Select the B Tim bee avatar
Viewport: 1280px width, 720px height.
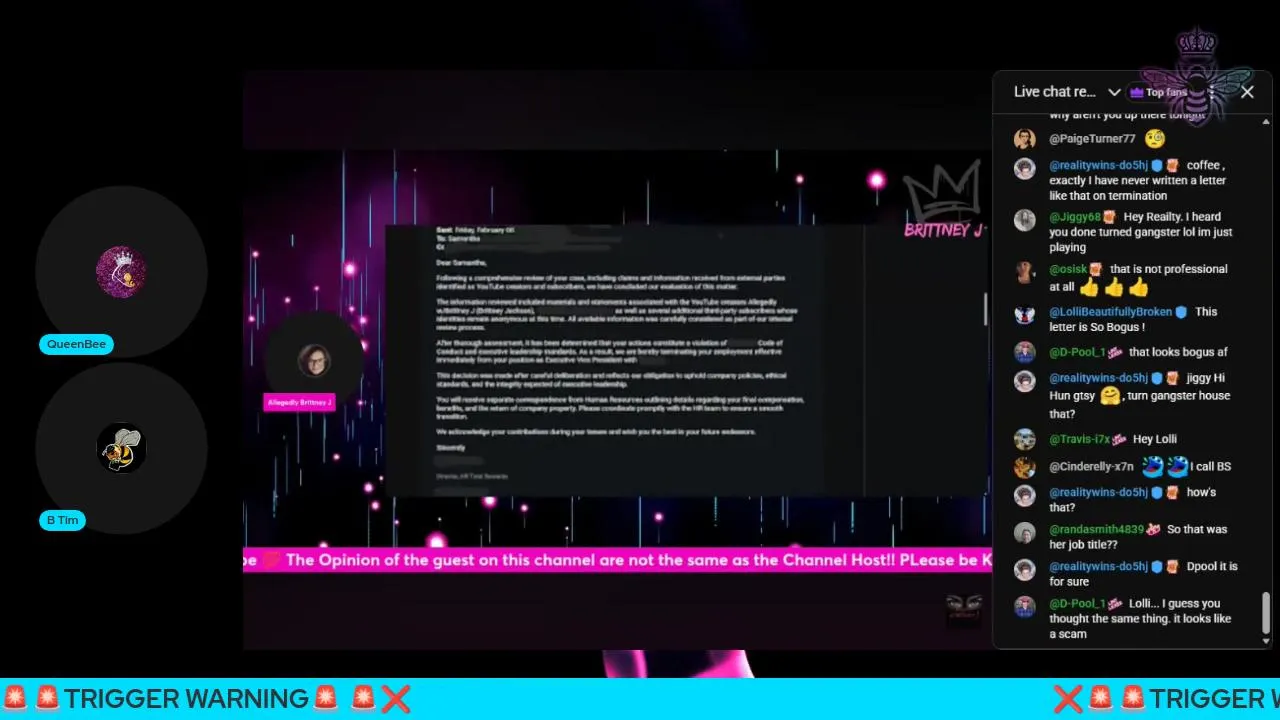[x=121, y=448]
